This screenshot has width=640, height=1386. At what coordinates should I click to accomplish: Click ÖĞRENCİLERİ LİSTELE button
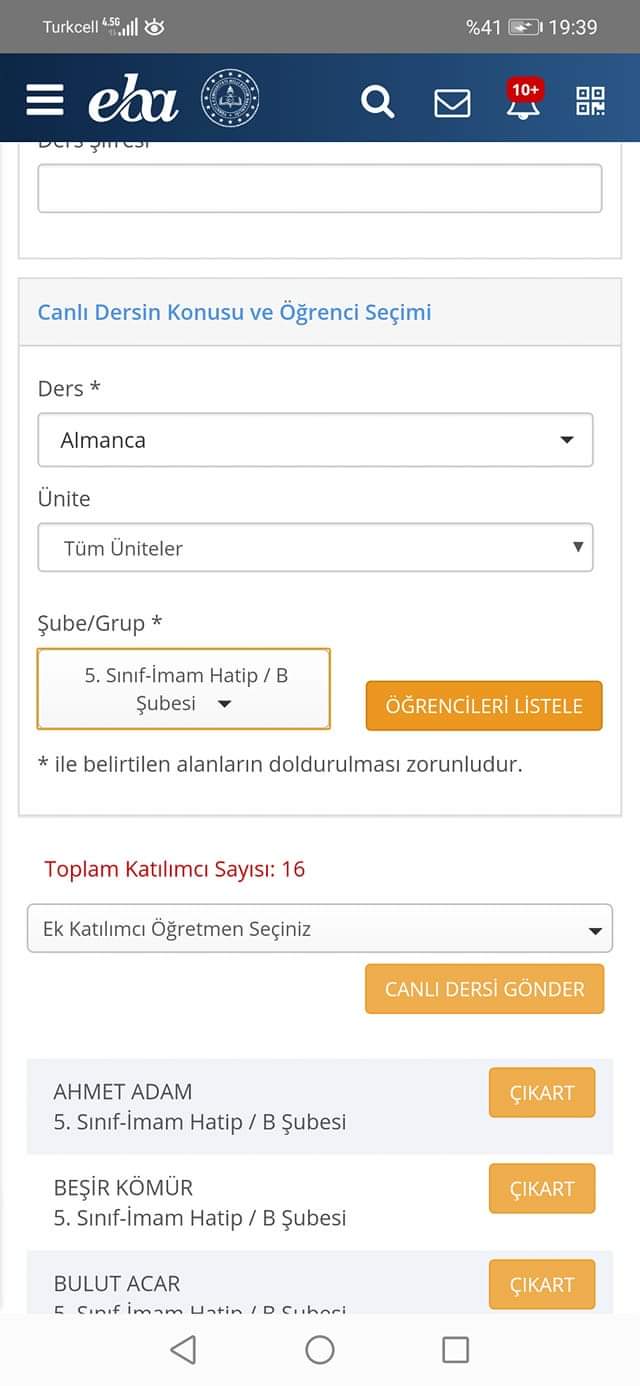tap(484, 706)
